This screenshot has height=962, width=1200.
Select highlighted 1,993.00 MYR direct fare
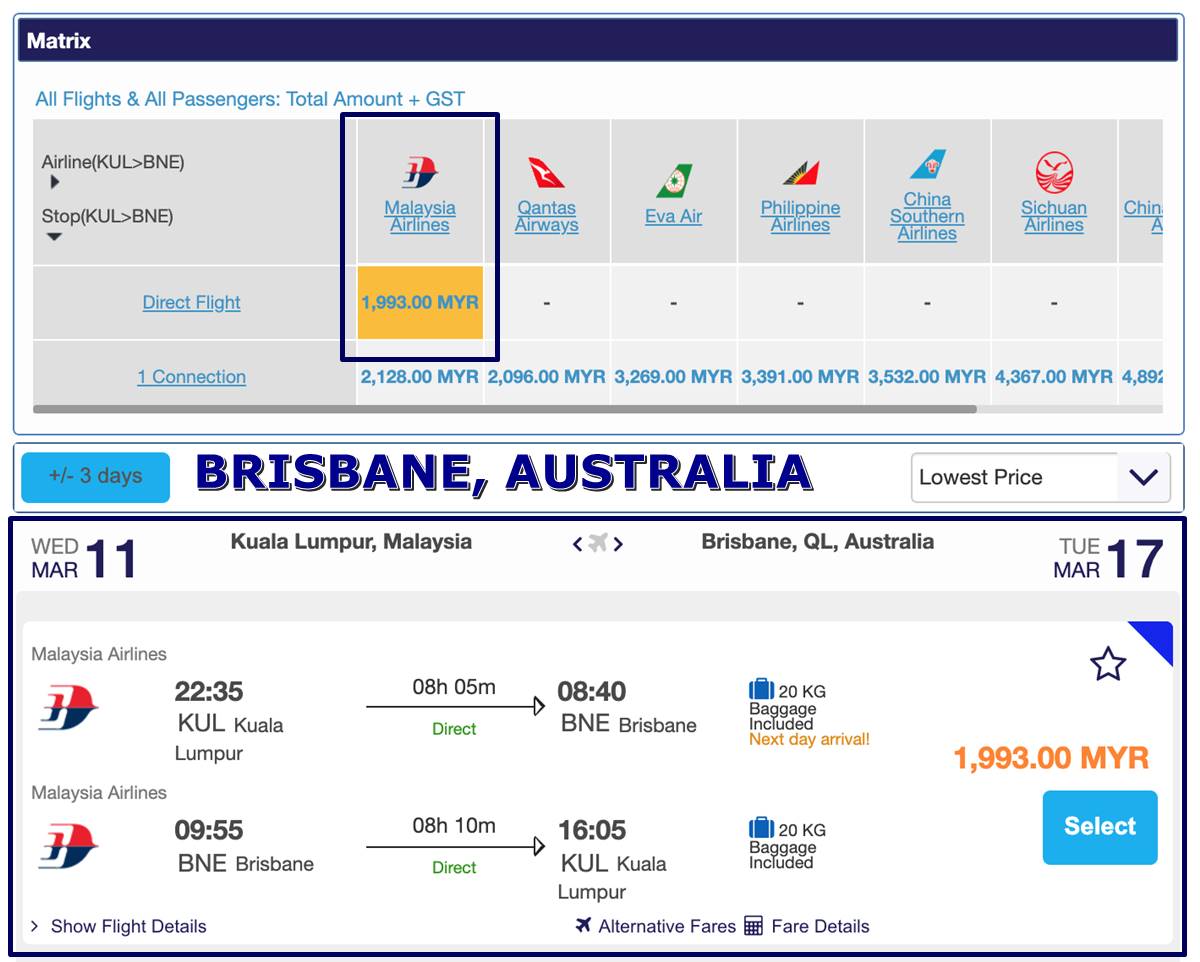coord(420,302)
